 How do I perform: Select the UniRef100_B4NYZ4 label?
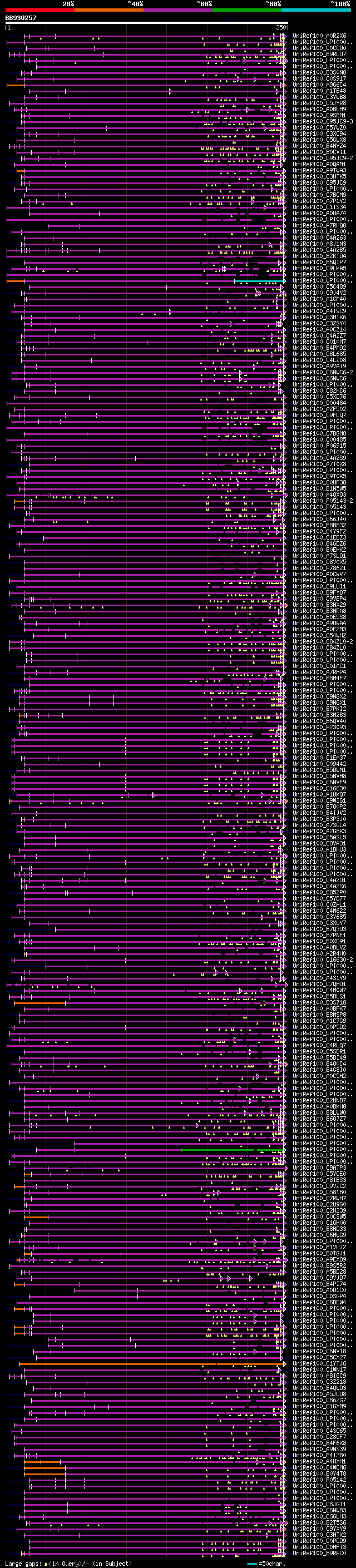319,146
